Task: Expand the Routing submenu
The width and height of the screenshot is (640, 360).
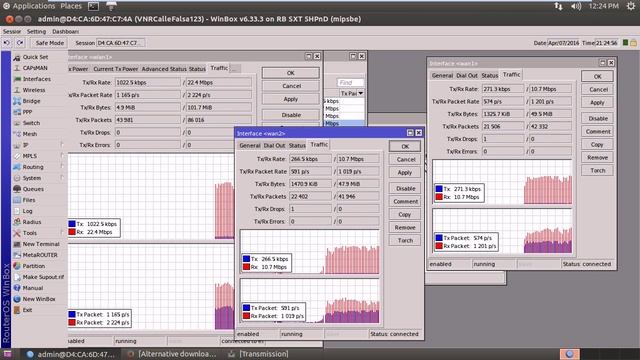Action: tap(62, 167)
